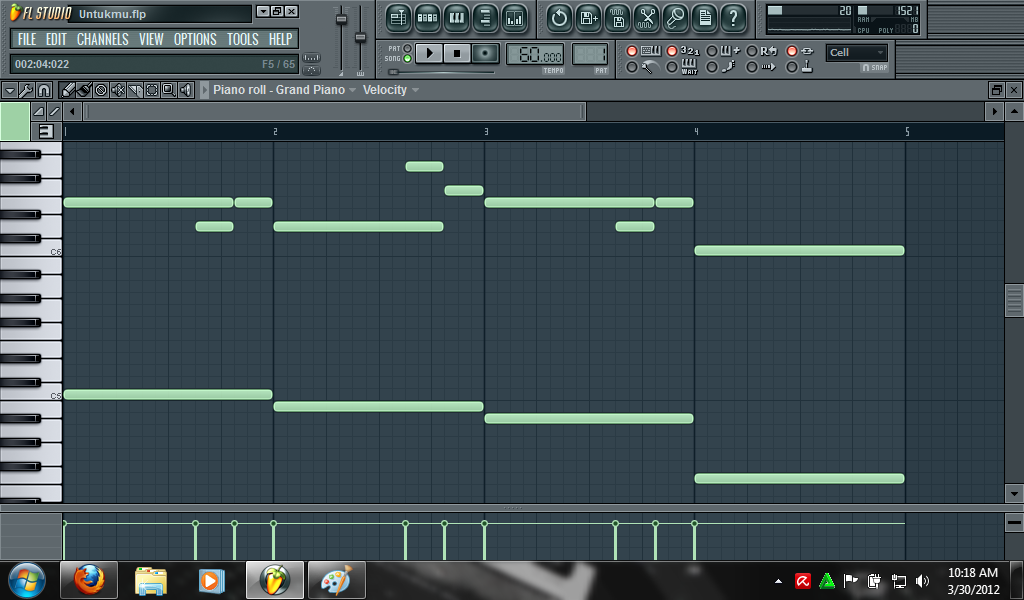Open the mixer view button

(x=515, y=18)
